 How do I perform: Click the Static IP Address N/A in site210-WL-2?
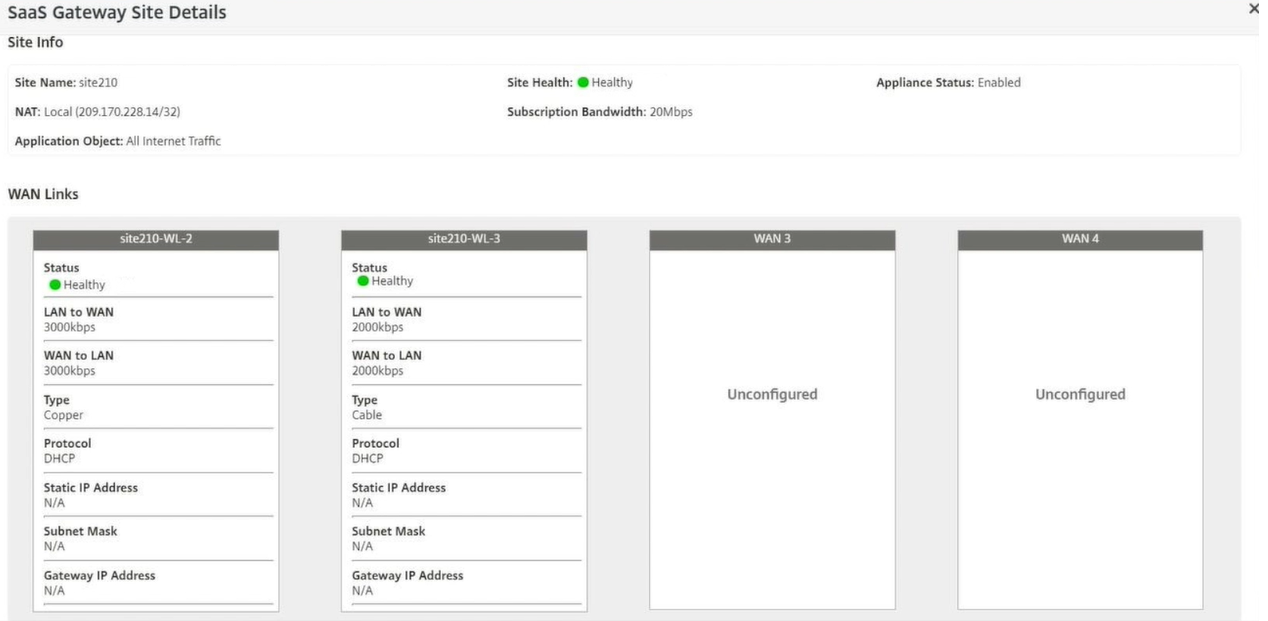[54, 503]
